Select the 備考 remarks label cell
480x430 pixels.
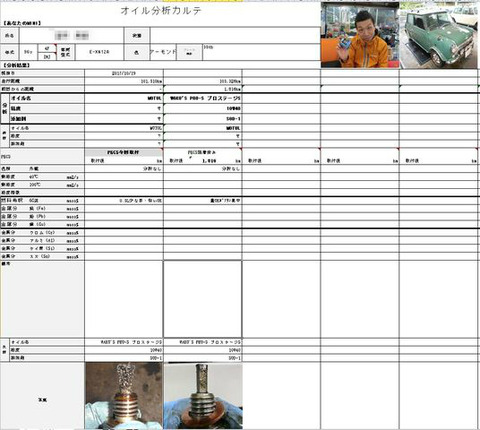point(42,299)
